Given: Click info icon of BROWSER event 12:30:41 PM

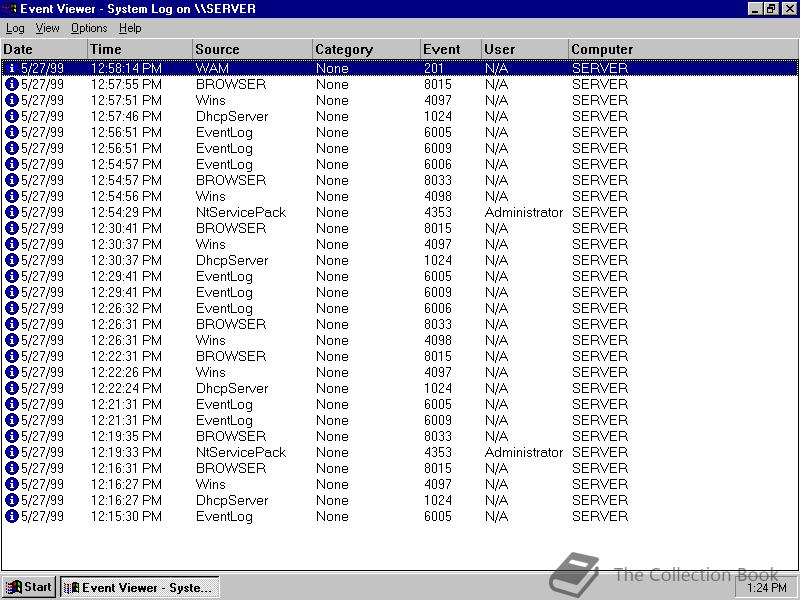Looking at the screenshot, I should (x=12, y=228).
